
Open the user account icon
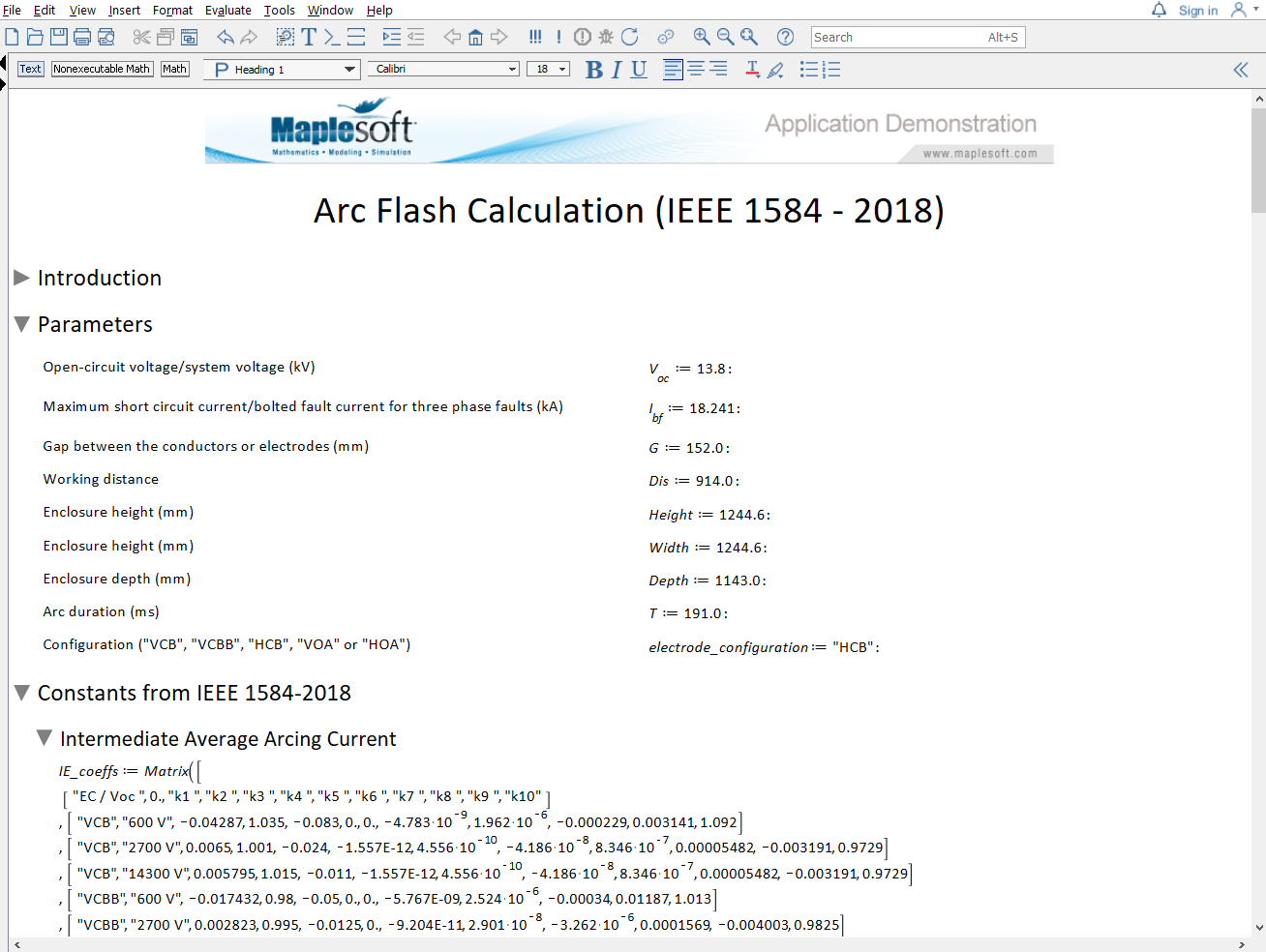tap(1239, 10)
